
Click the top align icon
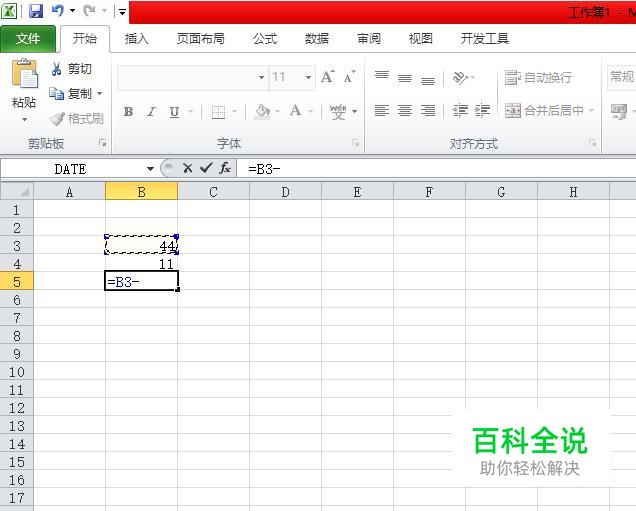pos(382,77)
